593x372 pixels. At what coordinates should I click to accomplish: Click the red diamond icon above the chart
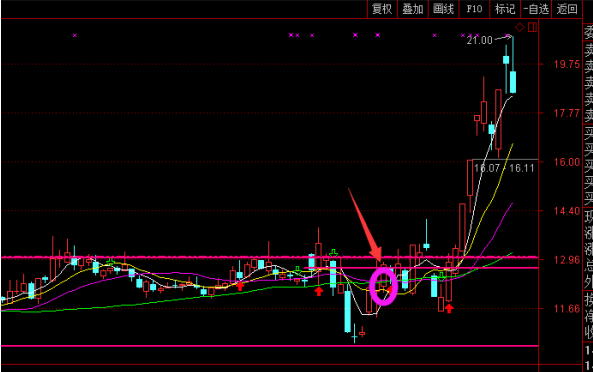(x=520, y=27)
